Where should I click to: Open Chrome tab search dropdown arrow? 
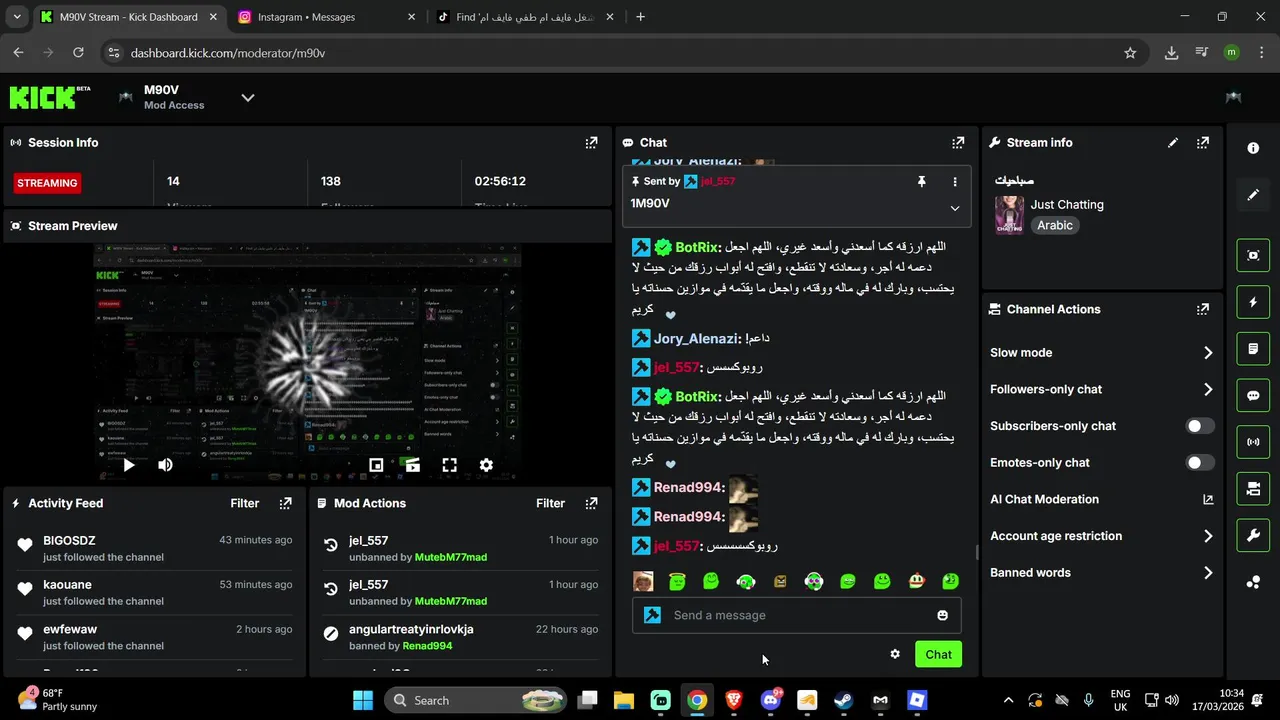coord(17,17)
